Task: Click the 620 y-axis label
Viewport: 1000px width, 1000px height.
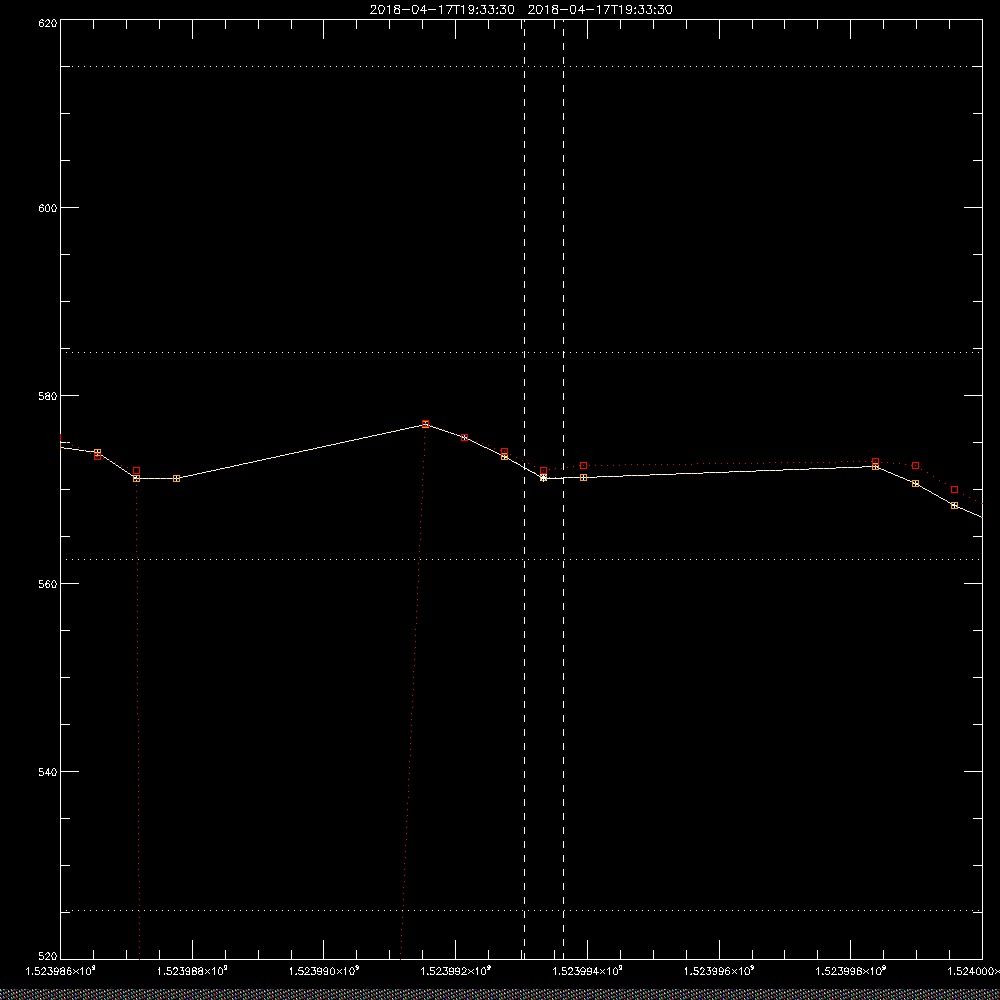Action: tap(48, 22)
